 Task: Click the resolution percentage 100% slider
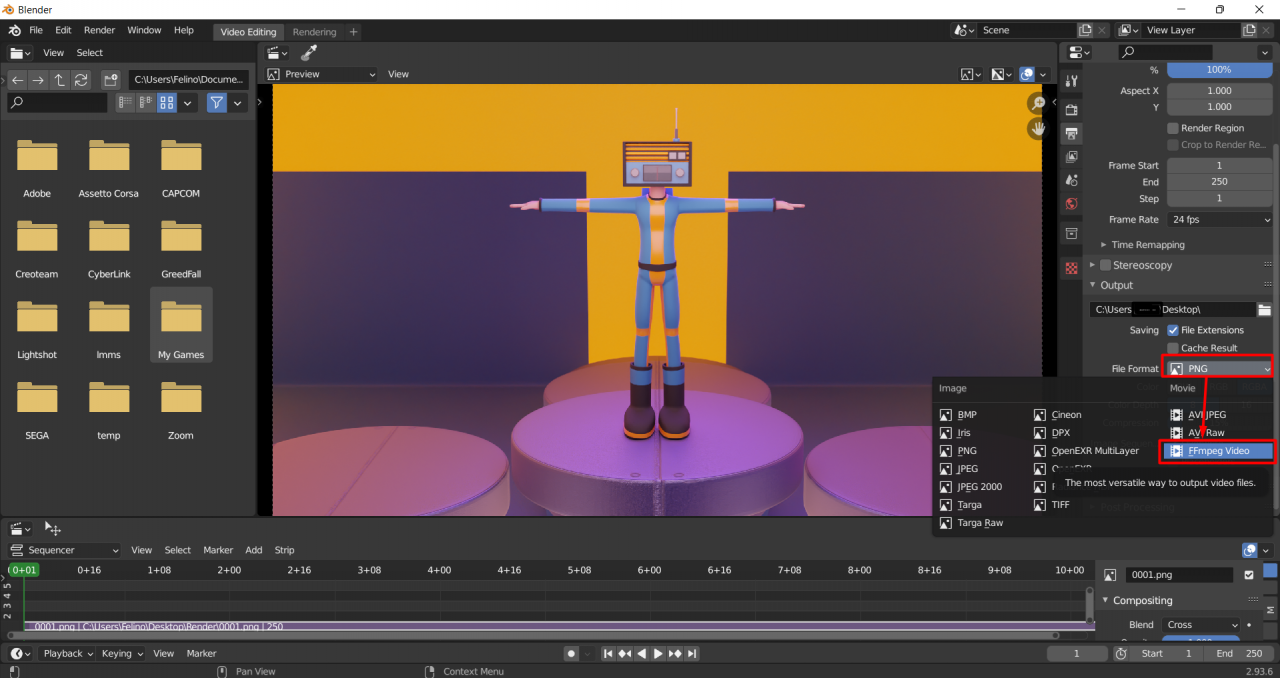point(1219,70)
